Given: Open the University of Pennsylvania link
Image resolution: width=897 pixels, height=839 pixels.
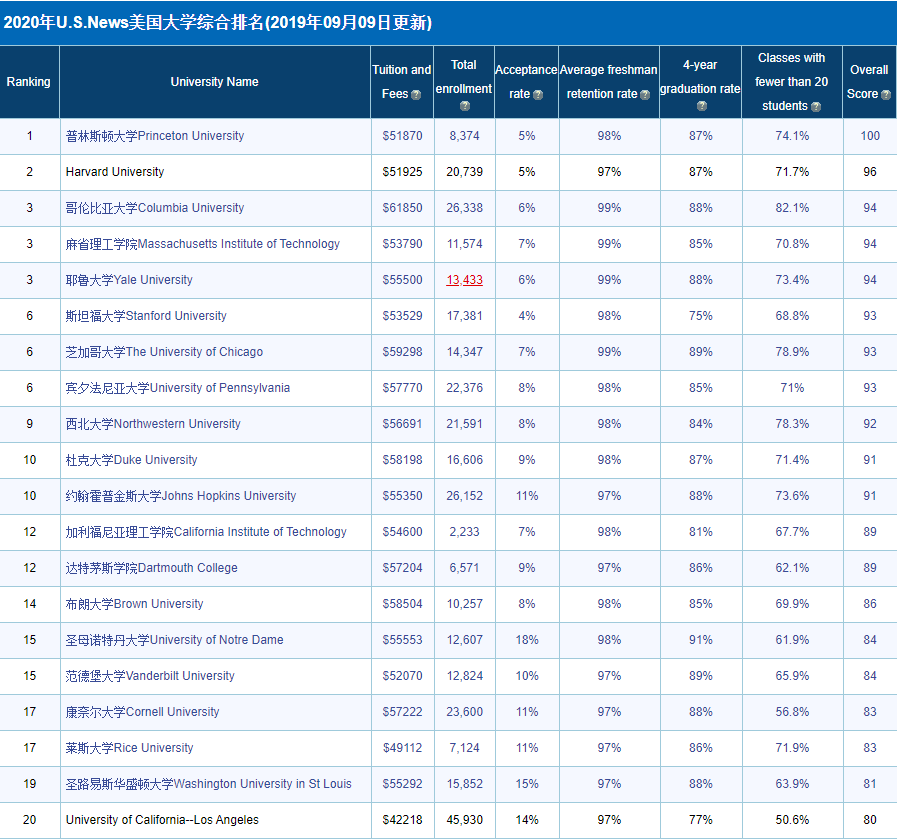Looking at the screenshot, I should (178, 388).
